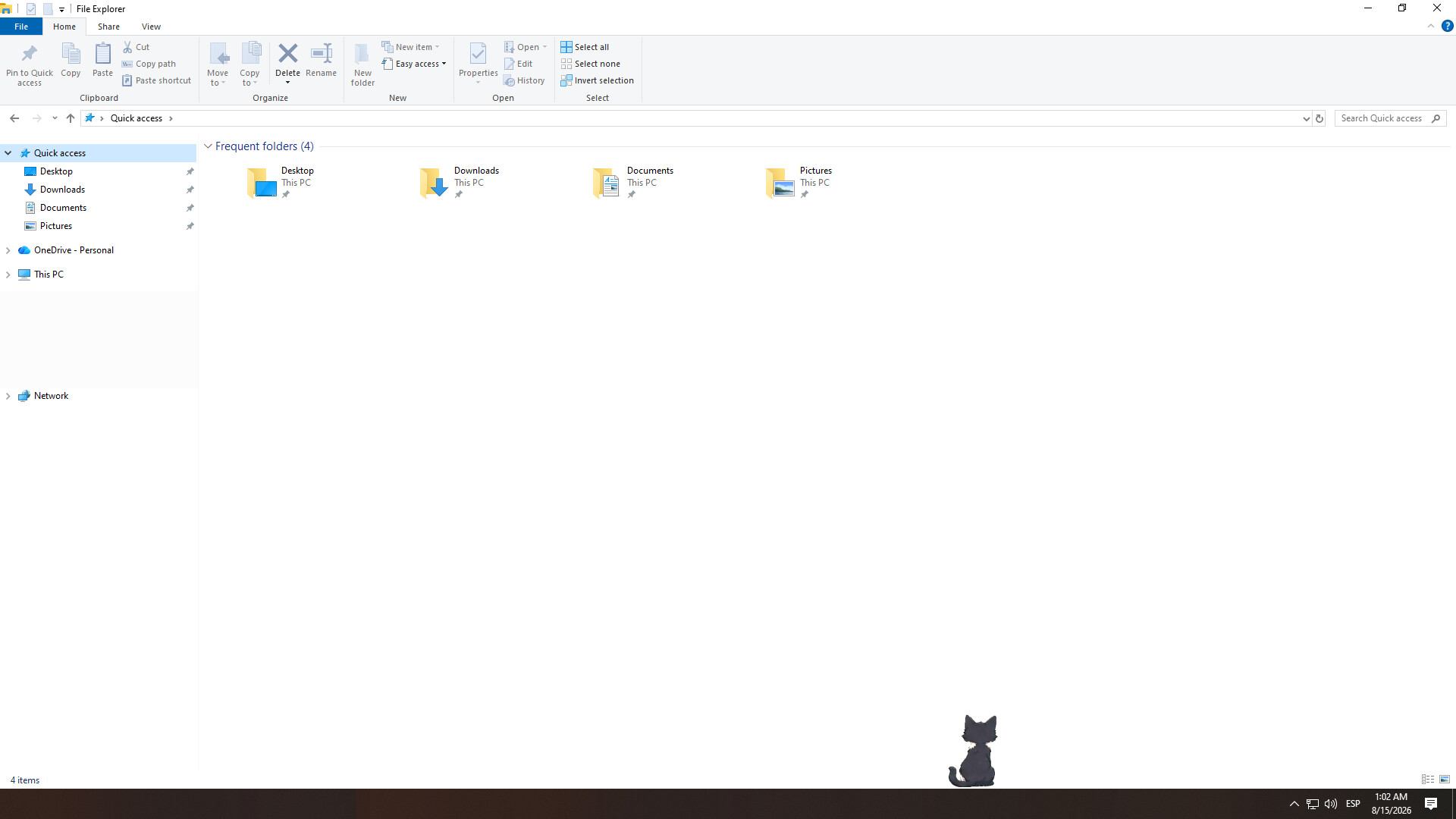Click the red Delete X icon
This screenshot has width=1456, height=819.
click(287, 53)
